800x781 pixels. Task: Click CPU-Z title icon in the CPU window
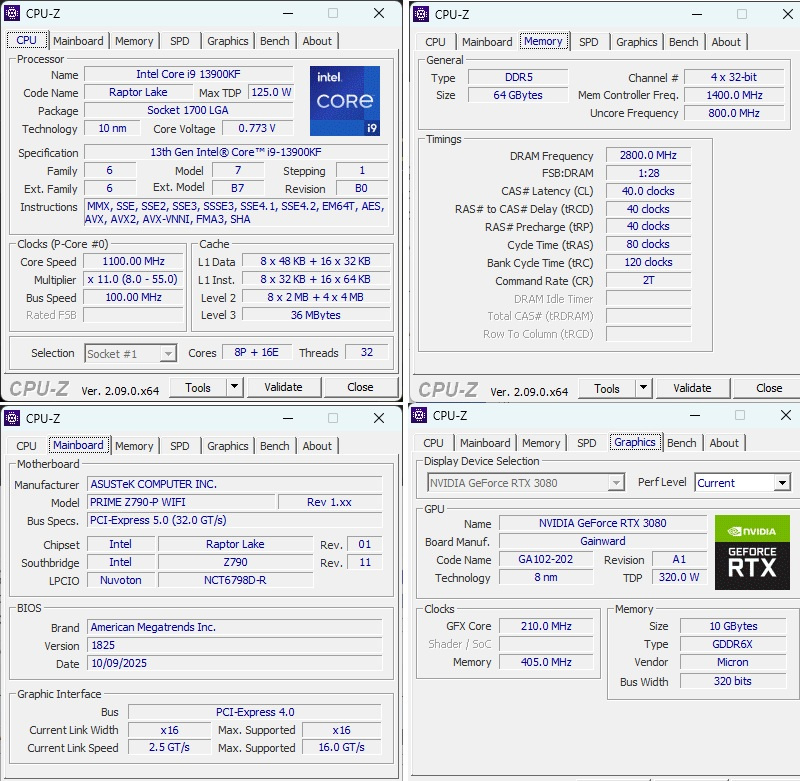coord(12,14)
